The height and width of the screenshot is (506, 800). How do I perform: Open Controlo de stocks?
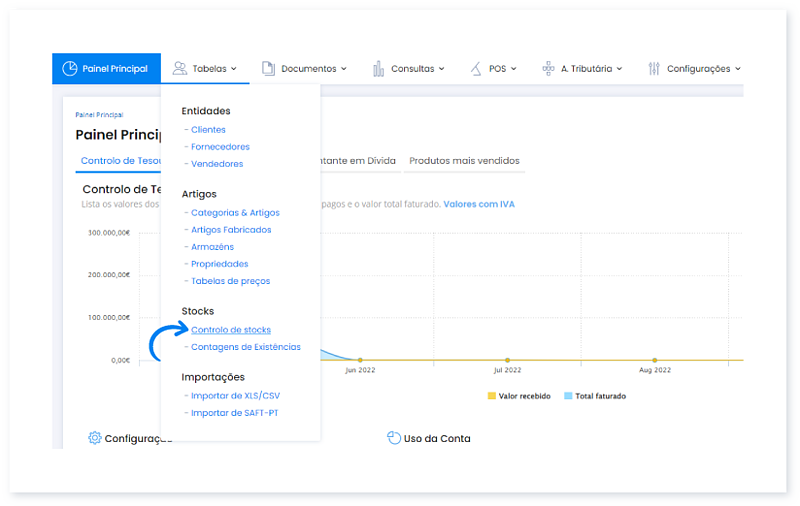pyautogui.click(x=231, y=330)
